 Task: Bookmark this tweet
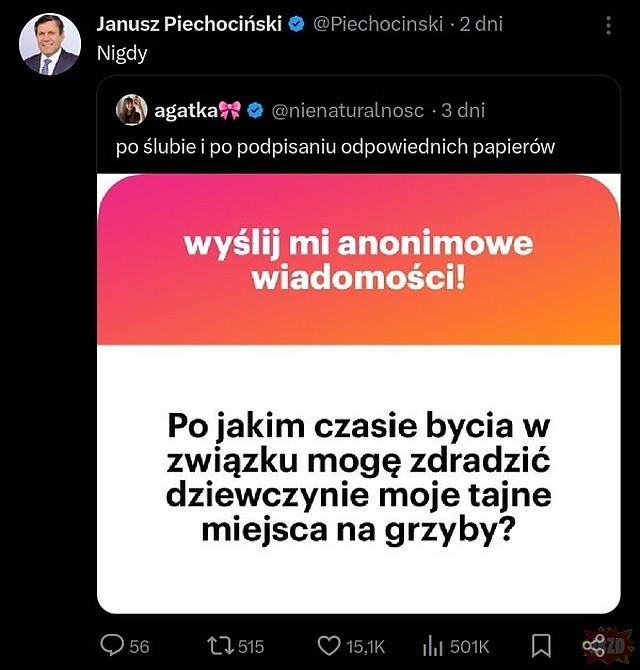(x=540, y=645)
